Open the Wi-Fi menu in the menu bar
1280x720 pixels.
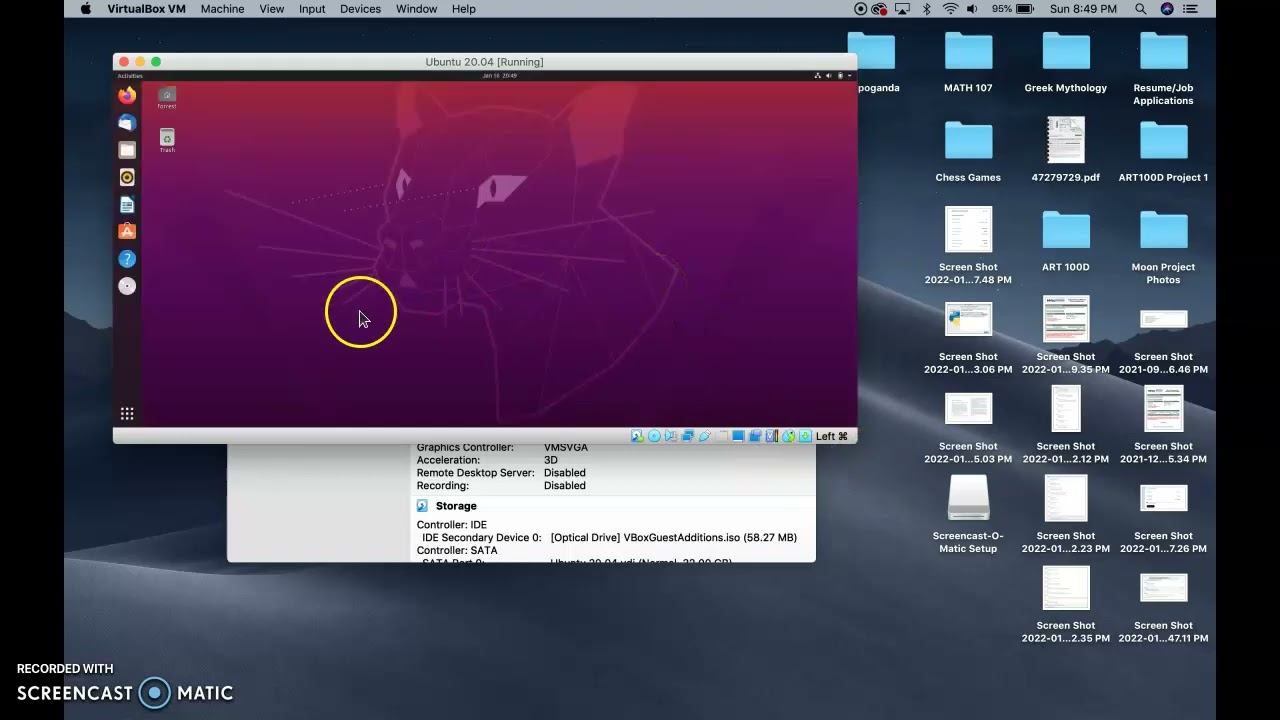click(950, 9)
